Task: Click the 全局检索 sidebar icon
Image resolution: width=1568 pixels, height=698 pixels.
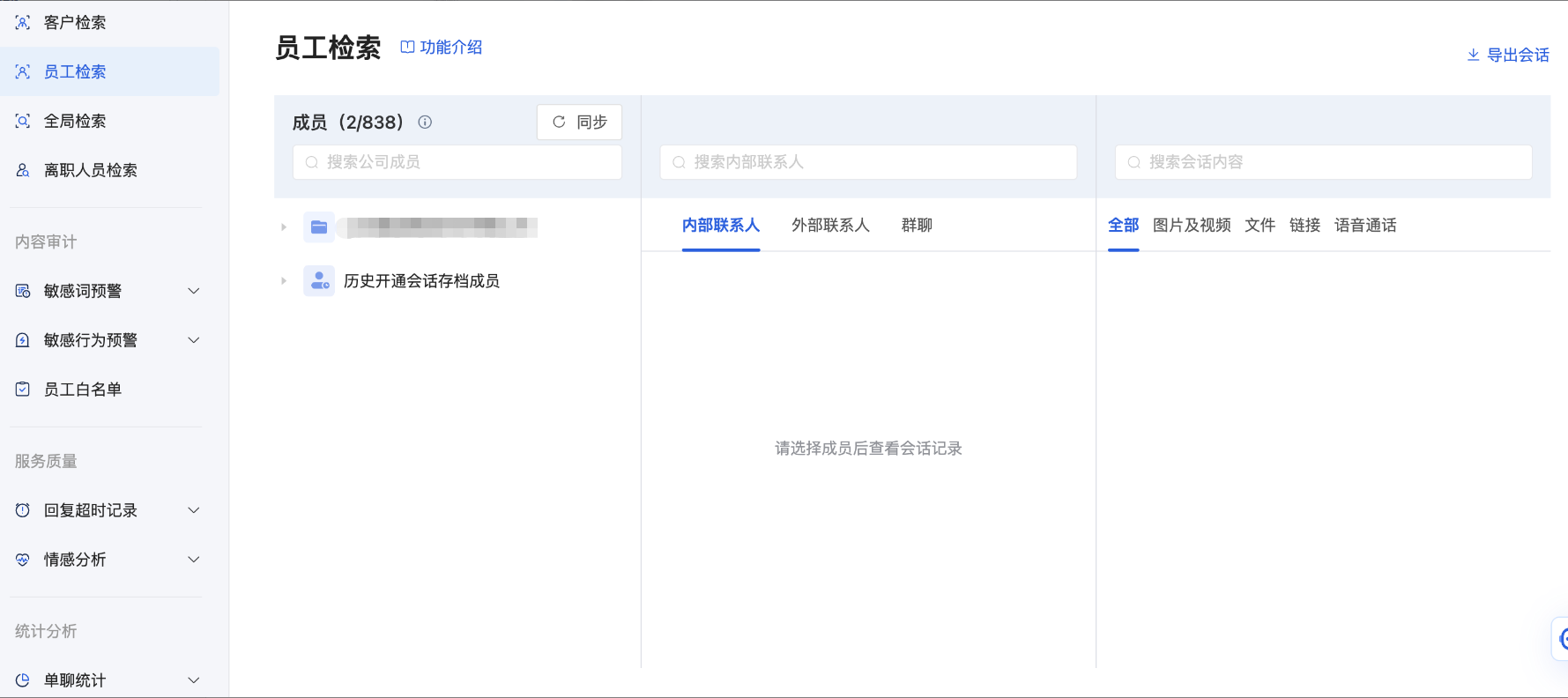Action: 23,122
